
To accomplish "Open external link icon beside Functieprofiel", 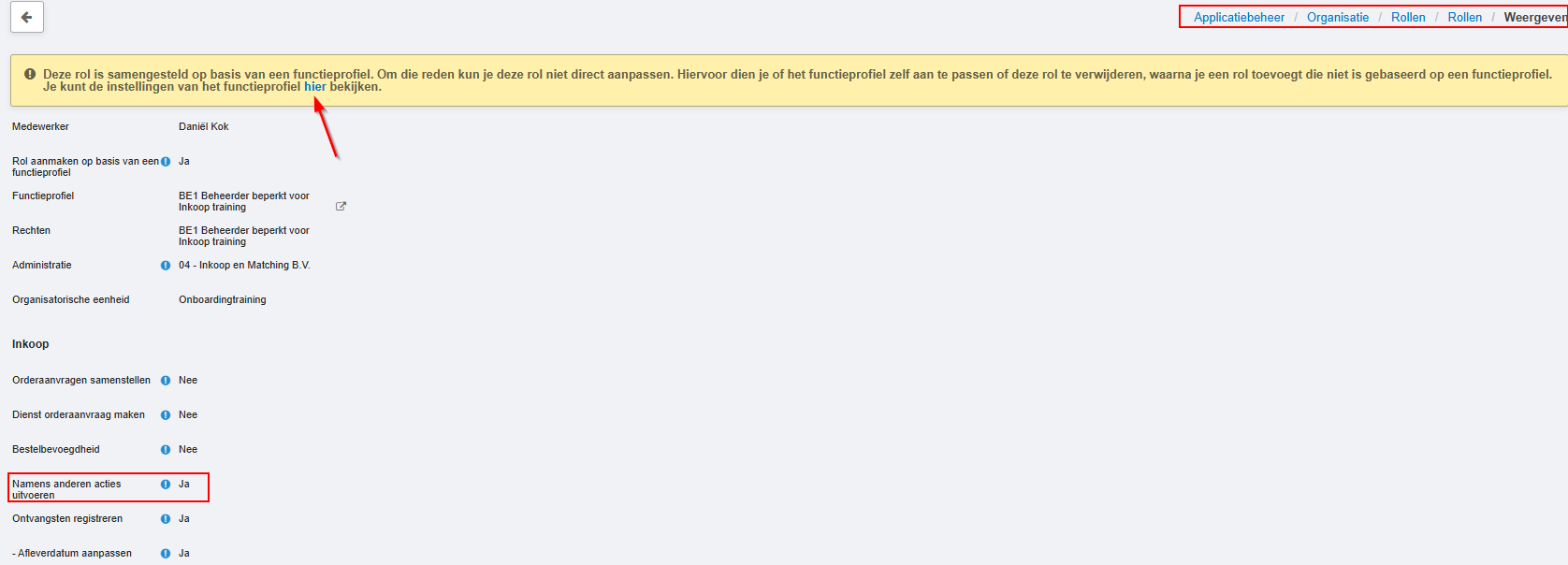I will point(341,207).
